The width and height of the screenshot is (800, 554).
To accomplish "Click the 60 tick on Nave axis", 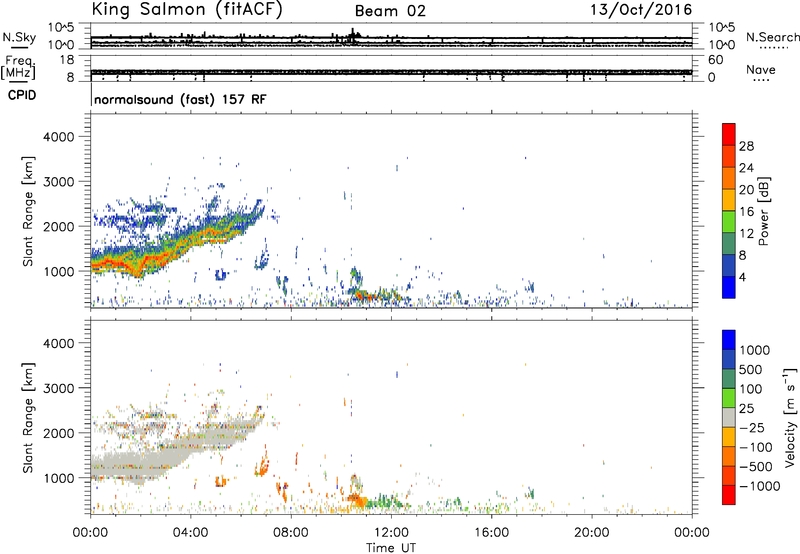I will coord(714,60).
